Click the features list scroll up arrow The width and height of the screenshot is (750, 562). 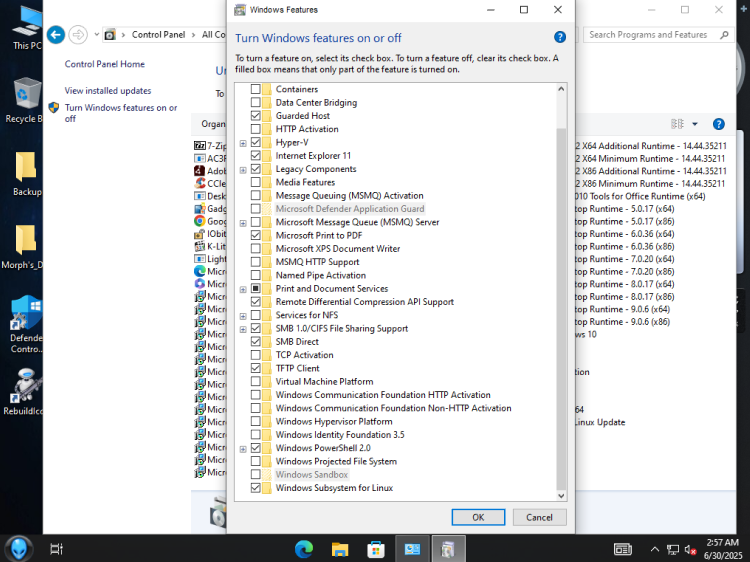point(562,89)
